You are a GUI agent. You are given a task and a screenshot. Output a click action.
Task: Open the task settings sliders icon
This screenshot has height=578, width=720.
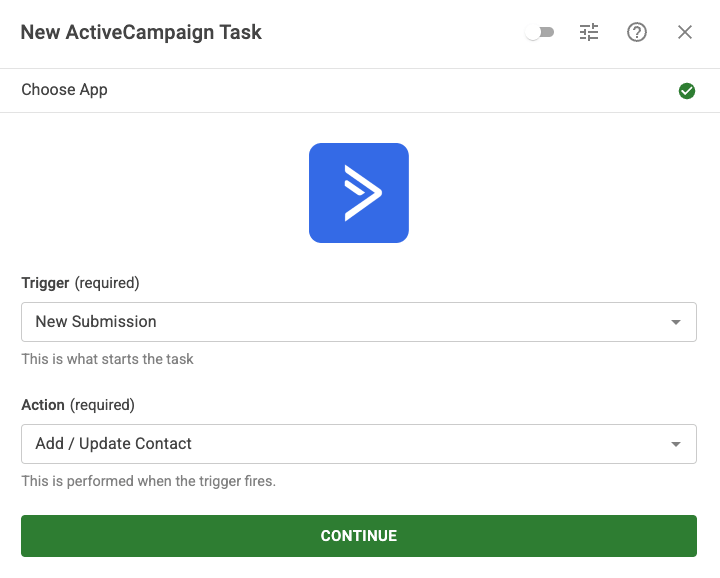(589, 33)
